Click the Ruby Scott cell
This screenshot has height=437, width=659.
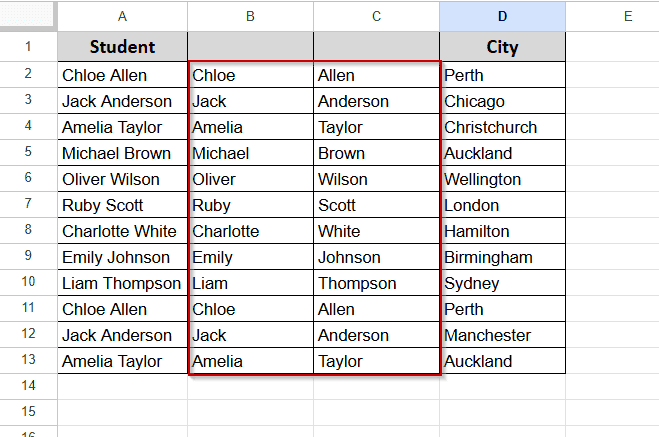(x=122, y=205)
